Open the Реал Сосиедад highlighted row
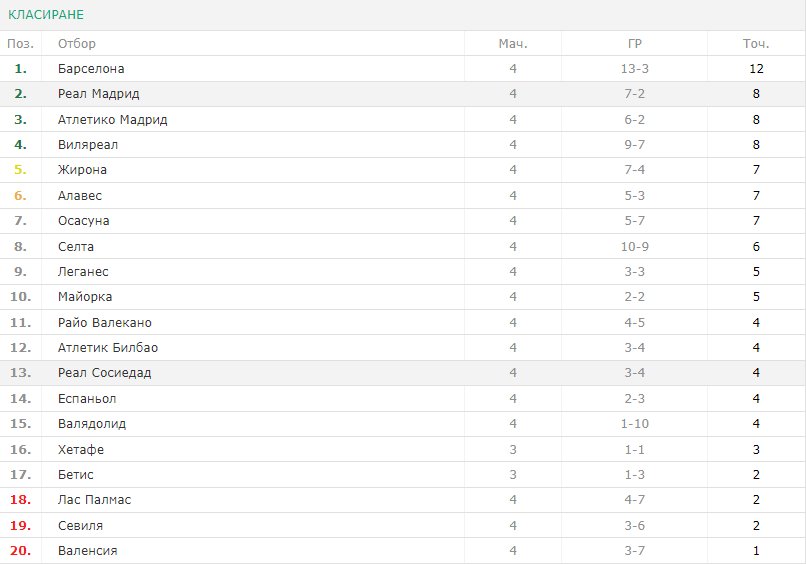This screenshot has width=806, height=564. click(x=403, y=373)
